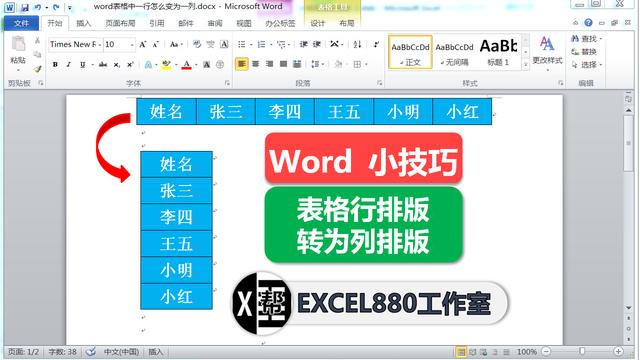The height and width of the screenshot is (360, 640).
Task: Click the blue Help question mark icon
Action: click(588, 22)
